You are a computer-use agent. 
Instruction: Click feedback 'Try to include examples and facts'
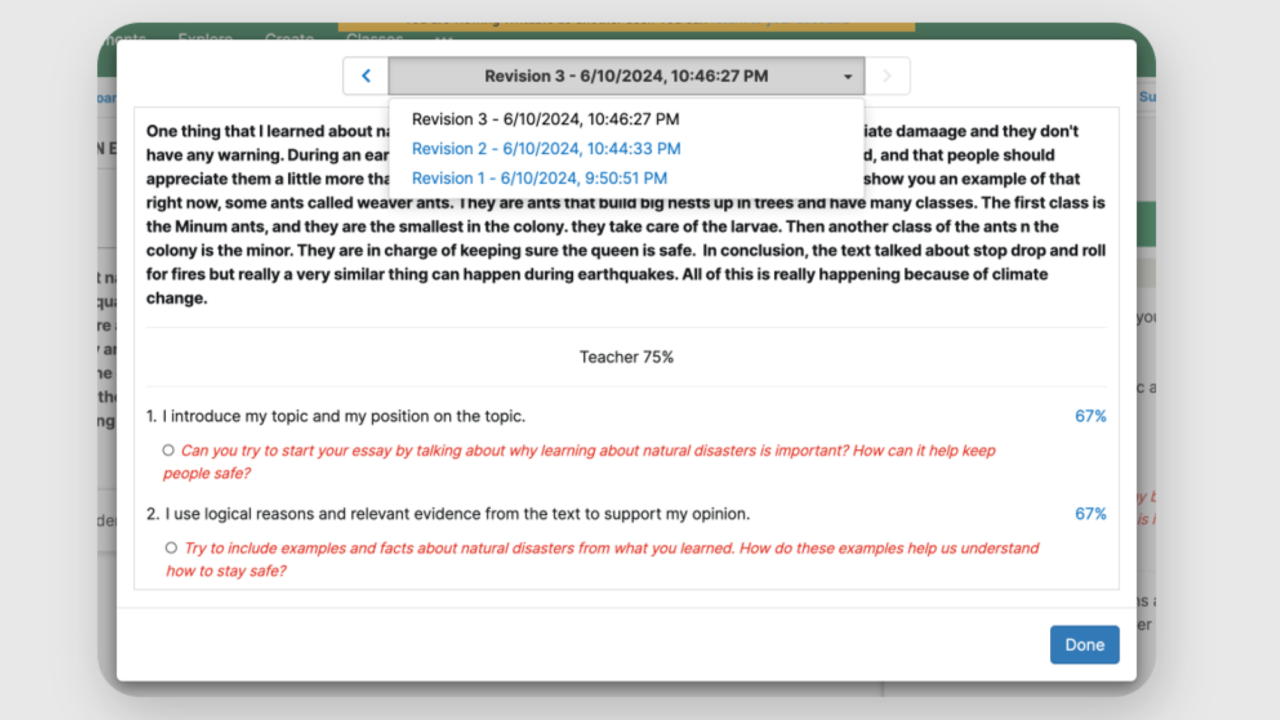click(603, 559)
